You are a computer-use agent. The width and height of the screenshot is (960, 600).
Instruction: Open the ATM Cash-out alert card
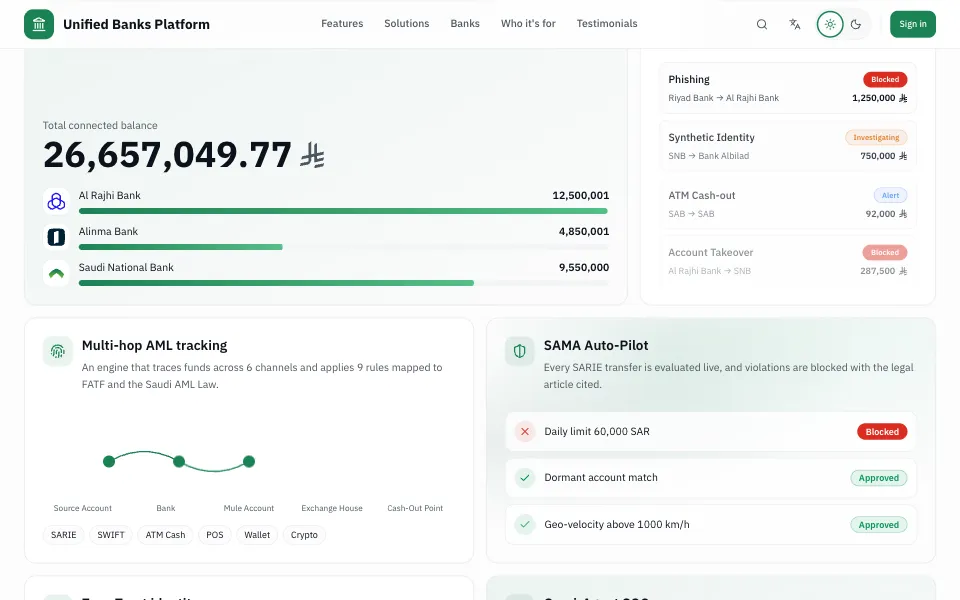point(788,204)
